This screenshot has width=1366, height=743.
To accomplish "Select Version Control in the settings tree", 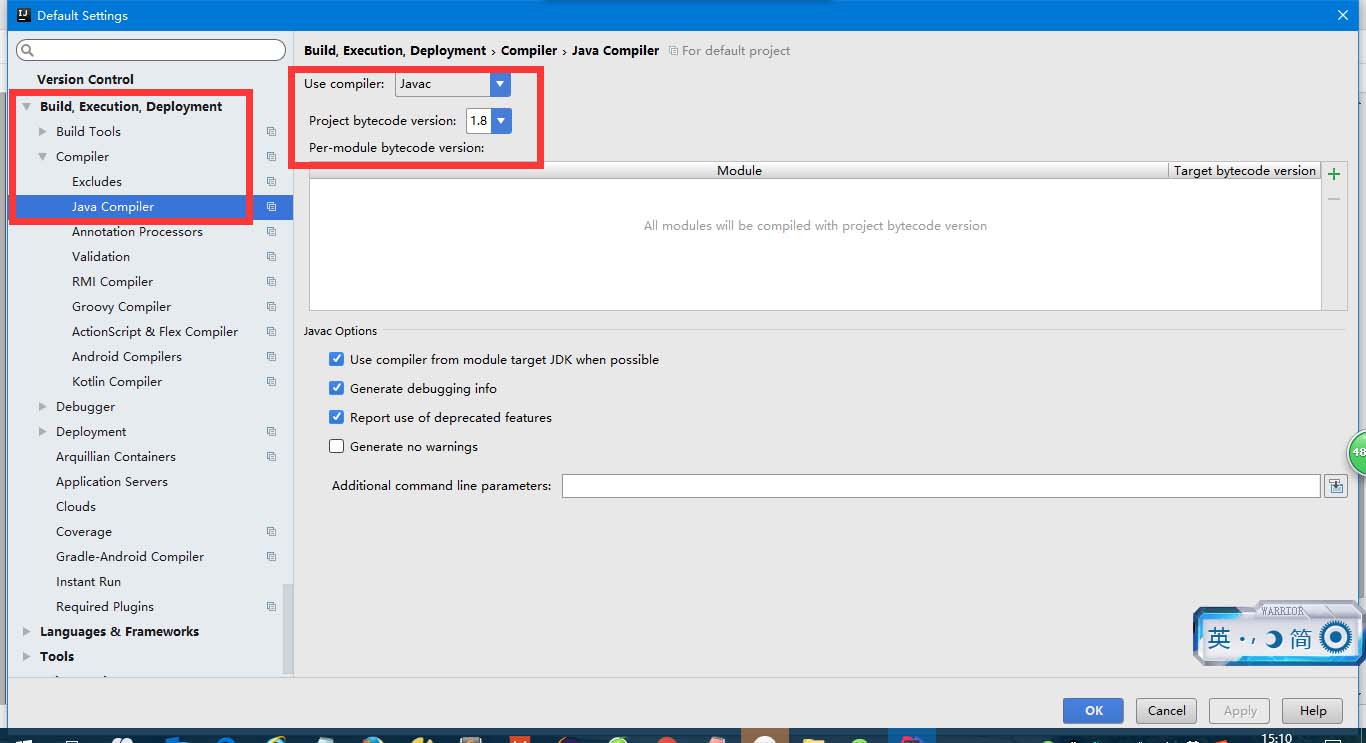I will coord(85,79).
